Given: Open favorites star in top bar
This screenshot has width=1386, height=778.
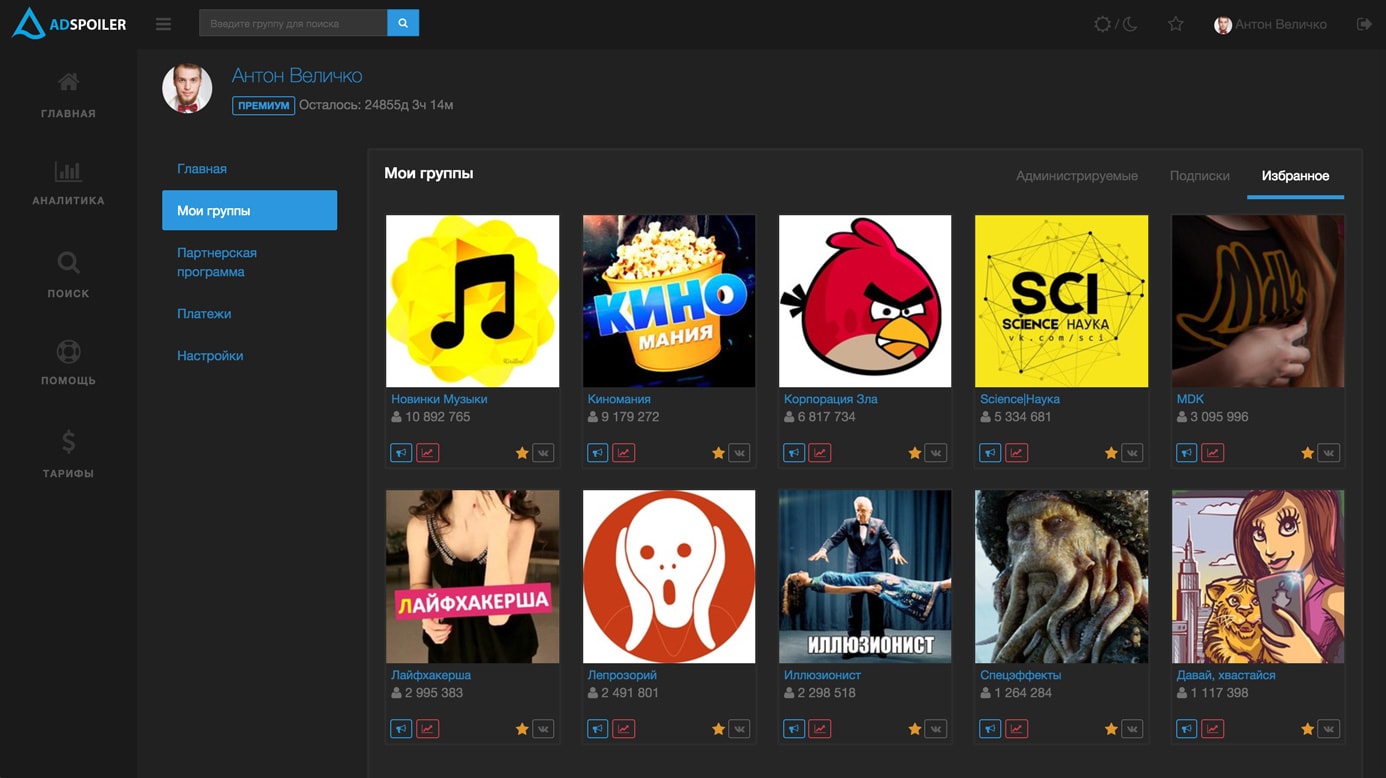Looking at the screenshot, I should (1176, 24).
